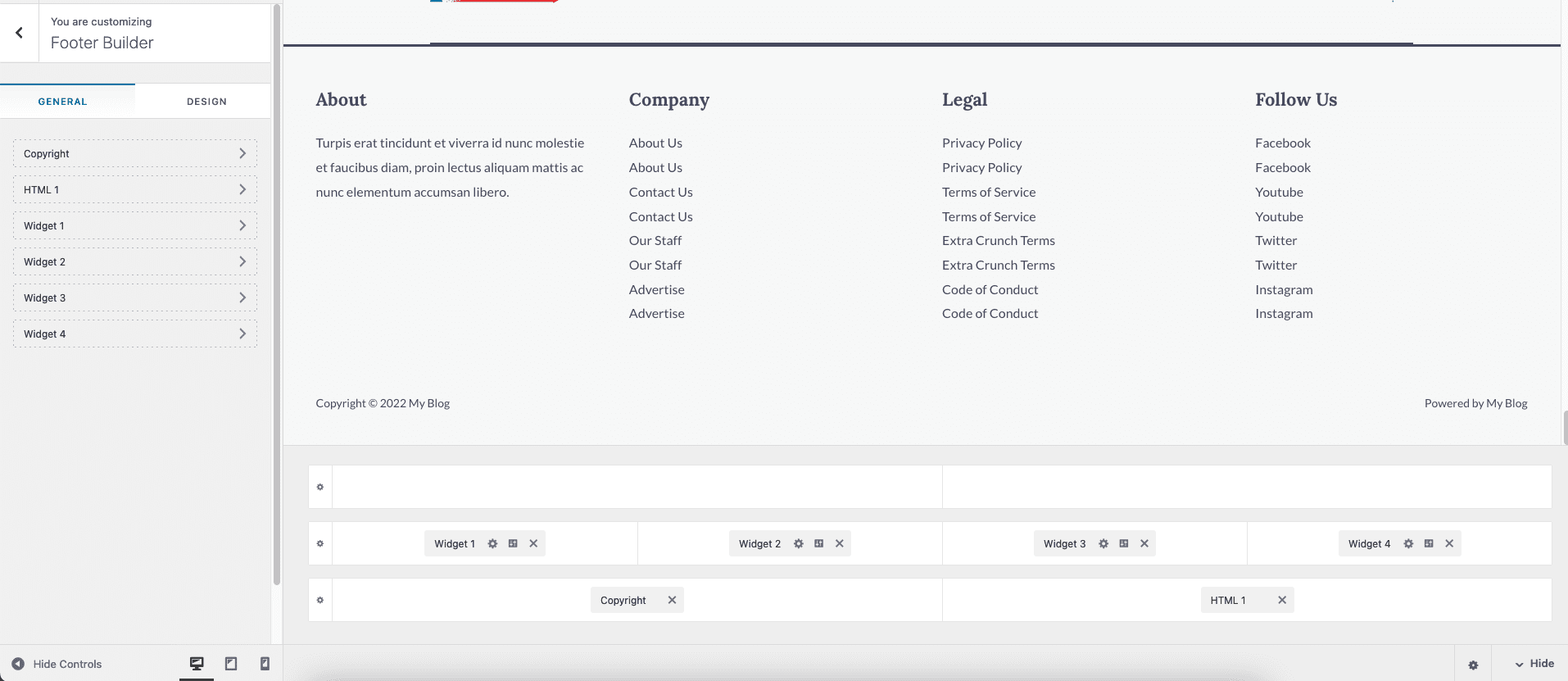Switch to tablet preview device
Image resolution: width=1568 pixels, height=681 pixels.
point(231,664)
